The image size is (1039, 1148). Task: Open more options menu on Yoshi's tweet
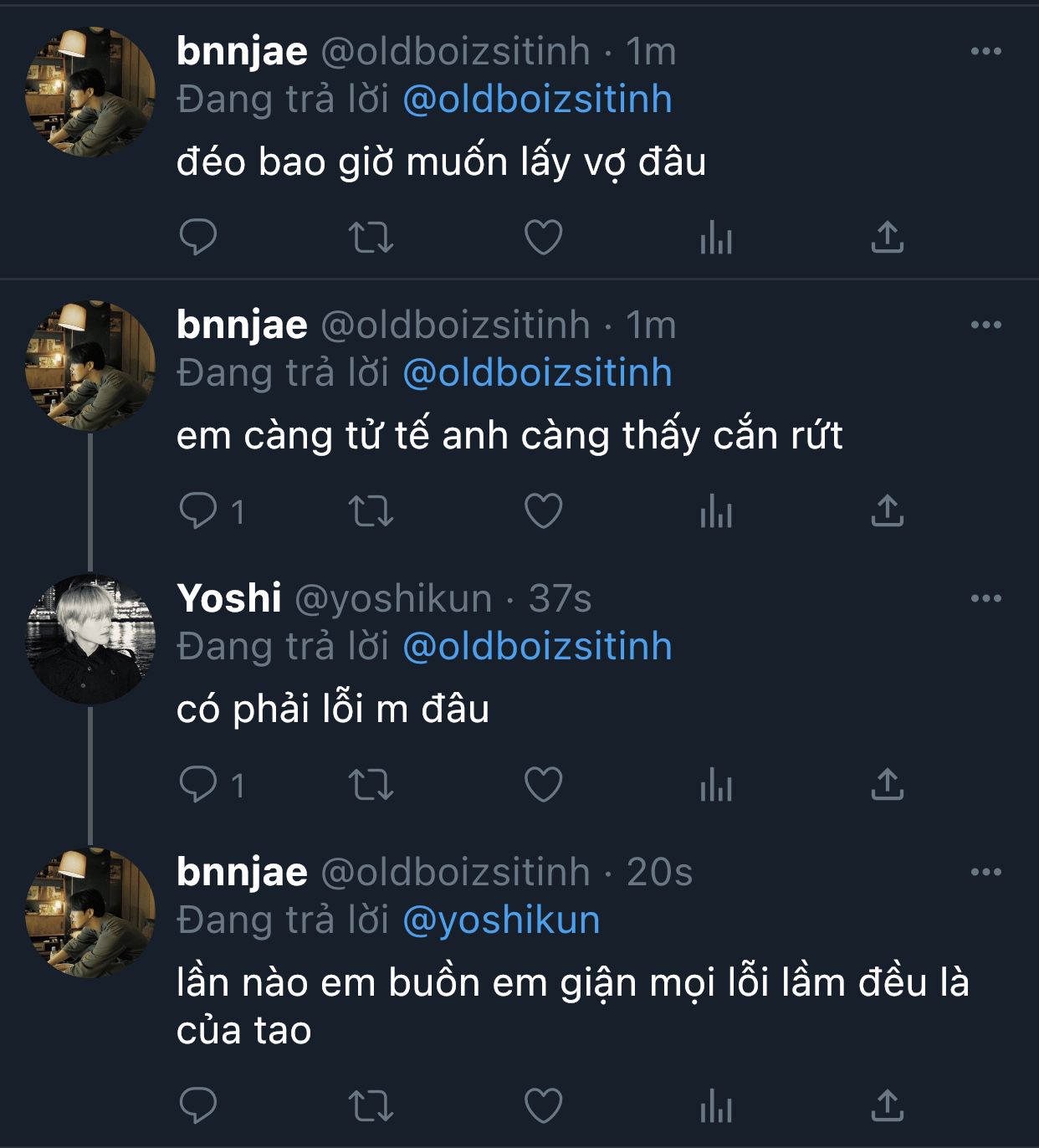coord(986,598)
